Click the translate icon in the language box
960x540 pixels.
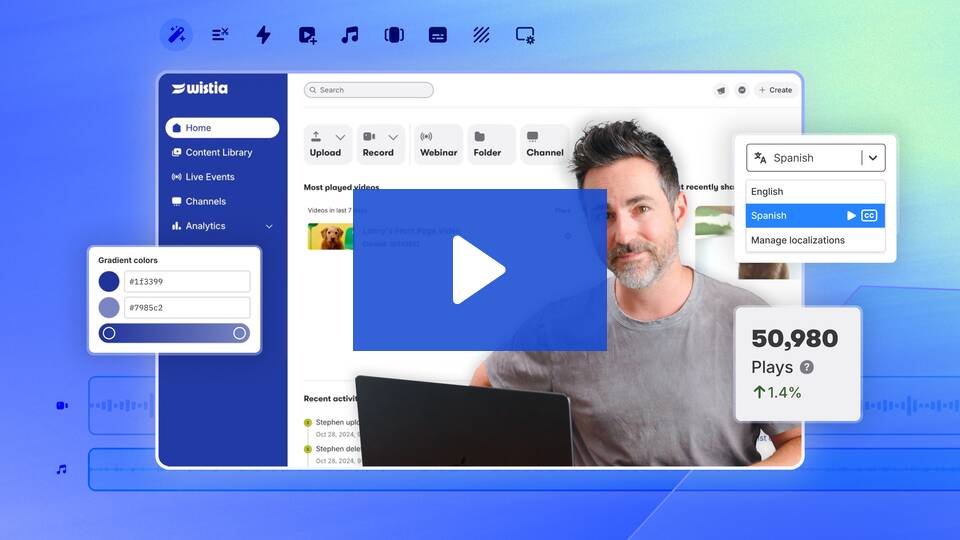[760, 158]
